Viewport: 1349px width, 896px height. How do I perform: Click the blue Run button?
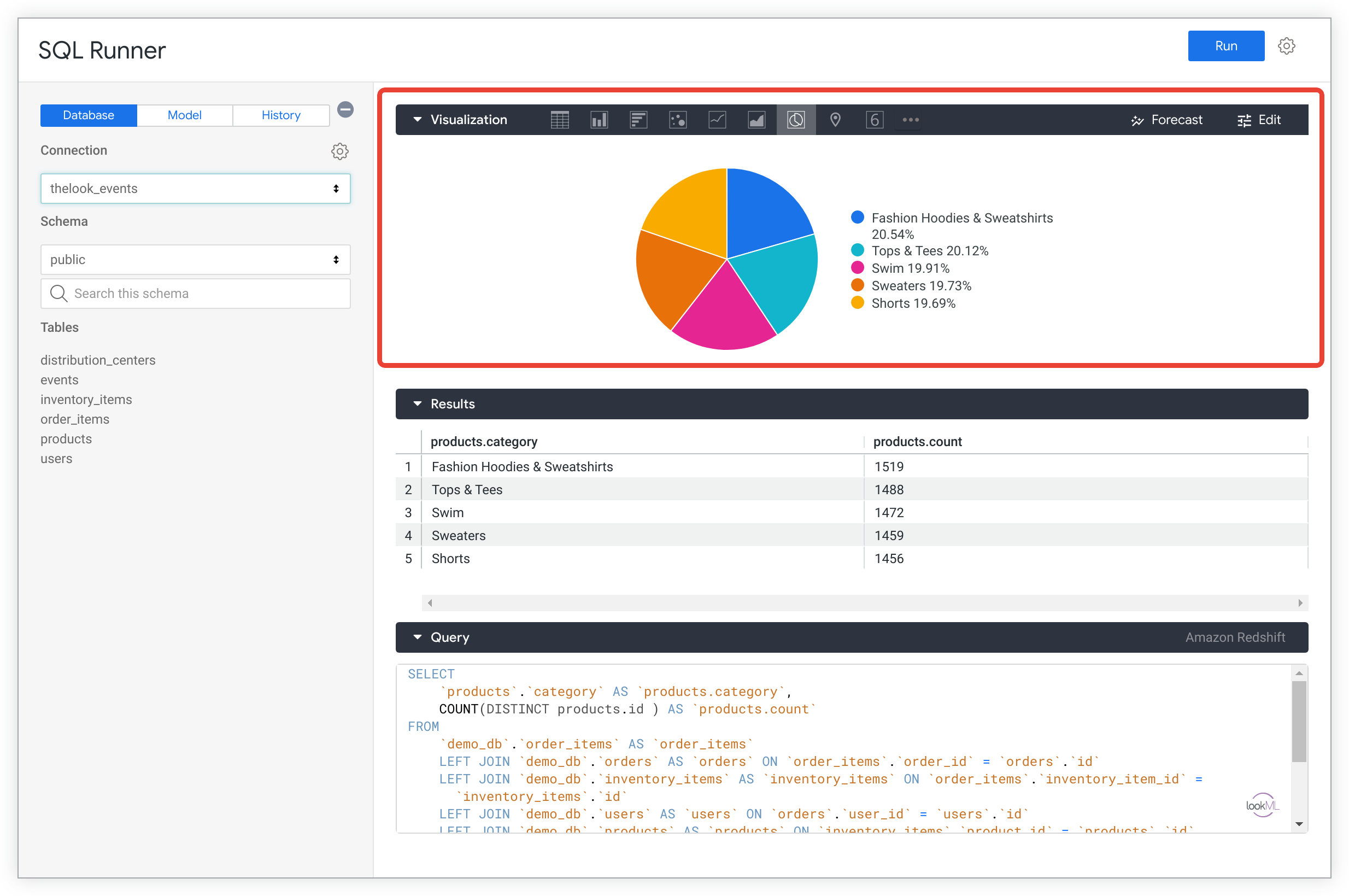coord(1225,46)
